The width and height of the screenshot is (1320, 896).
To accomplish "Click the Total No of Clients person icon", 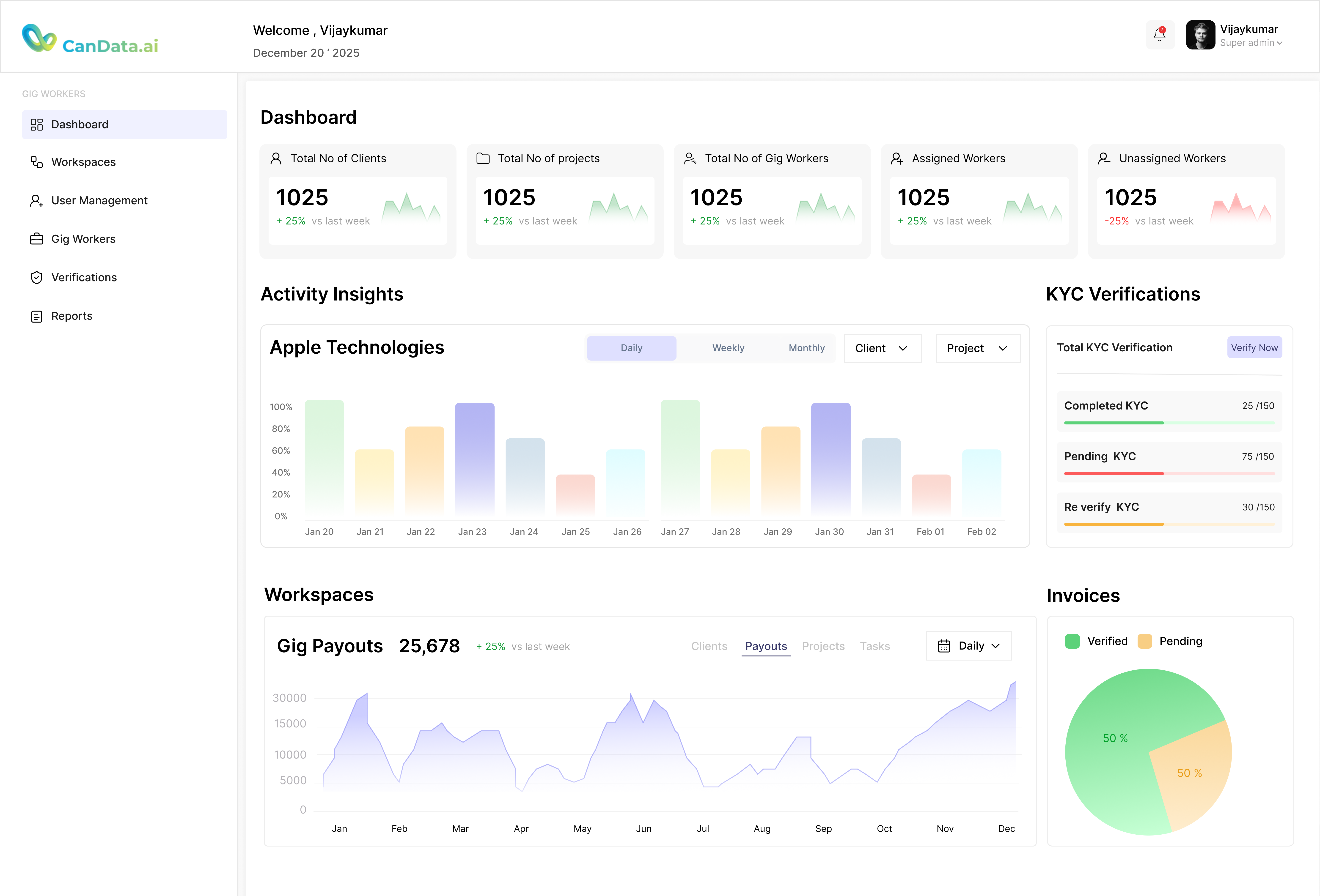I will [276, 158].
